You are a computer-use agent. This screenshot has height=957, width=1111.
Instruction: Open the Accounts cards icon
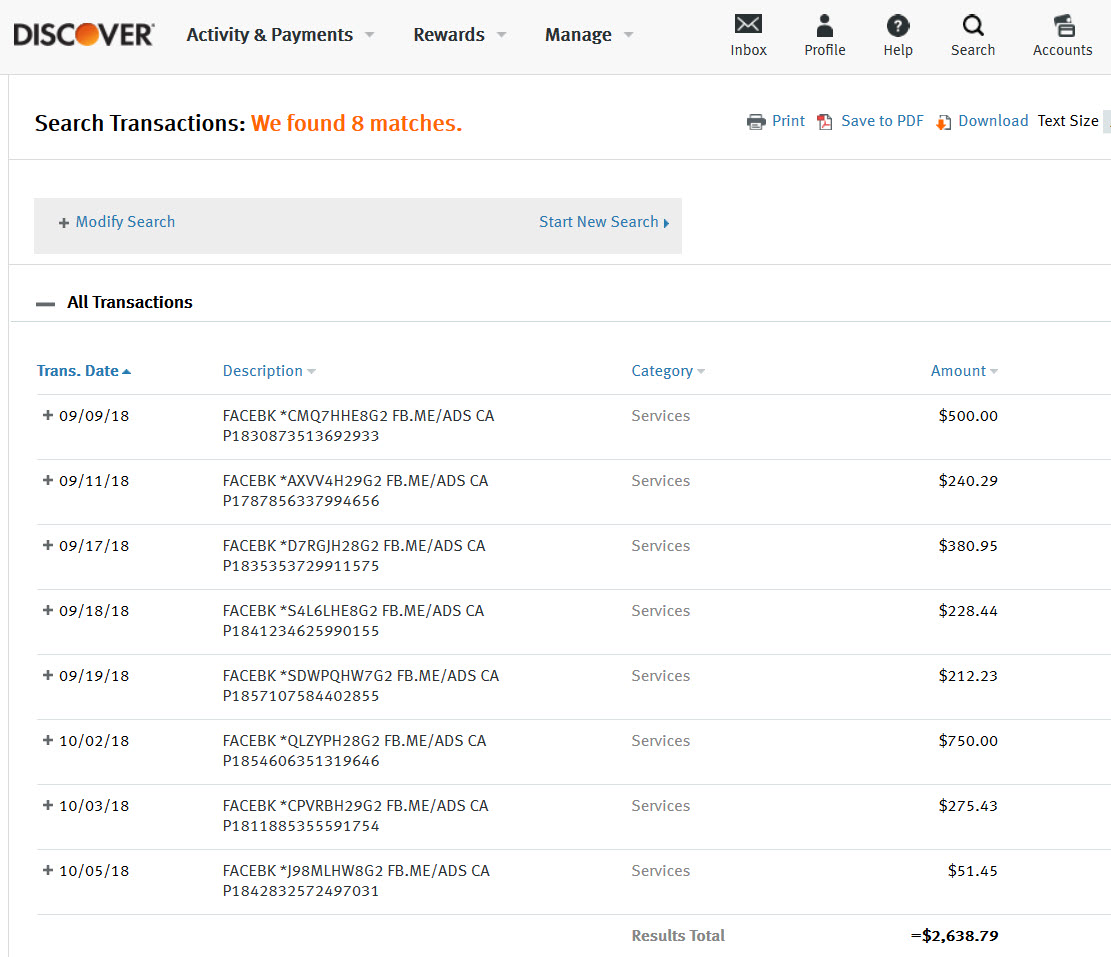(x=1063, y=26)
